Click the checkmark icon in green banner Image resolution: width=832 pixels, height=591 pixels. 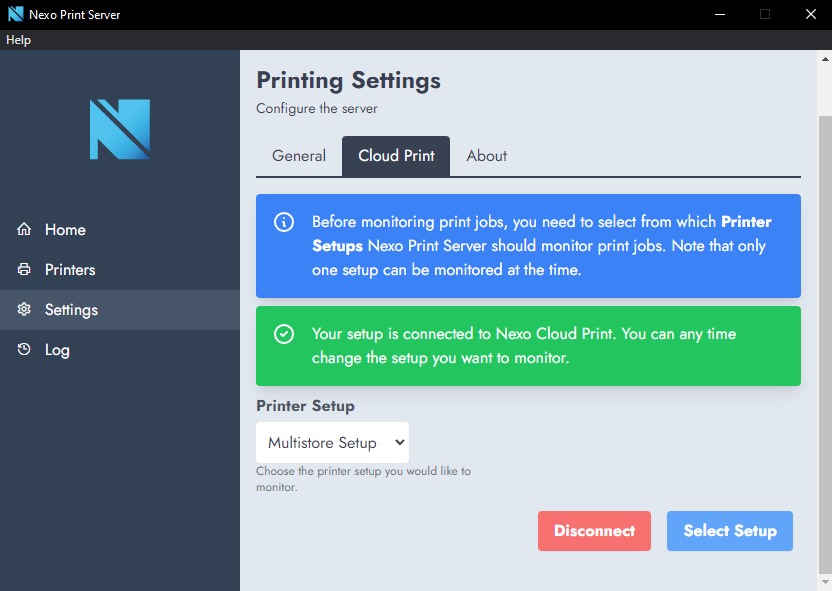point(284,334)
